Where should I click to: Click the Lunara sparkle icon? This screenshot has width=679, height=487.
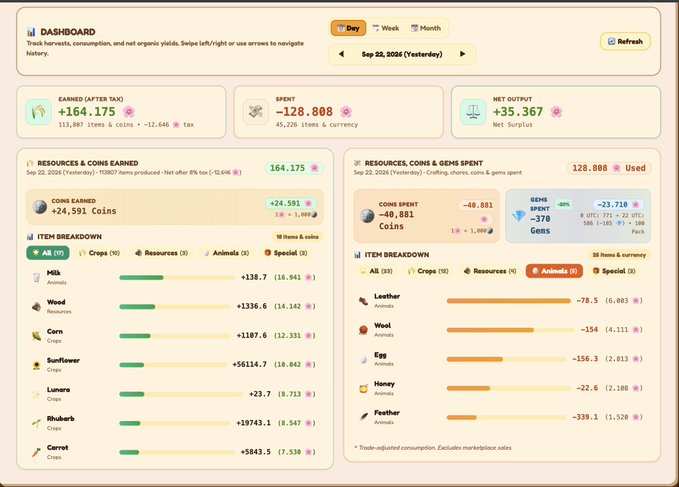tap(36, 394)
